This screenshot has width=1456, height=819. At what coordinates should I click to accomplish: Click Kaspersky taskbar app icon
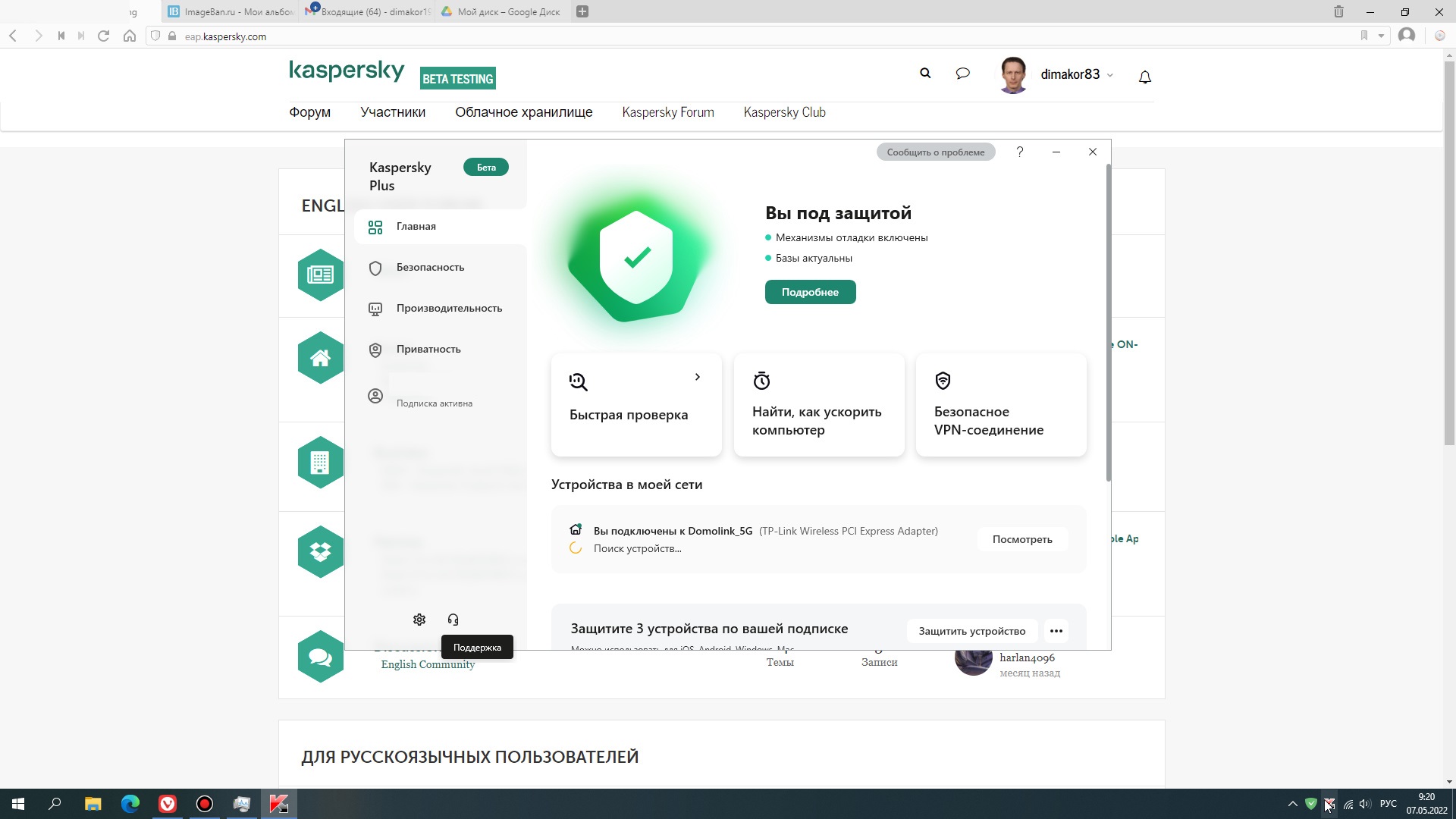(279, 804)
